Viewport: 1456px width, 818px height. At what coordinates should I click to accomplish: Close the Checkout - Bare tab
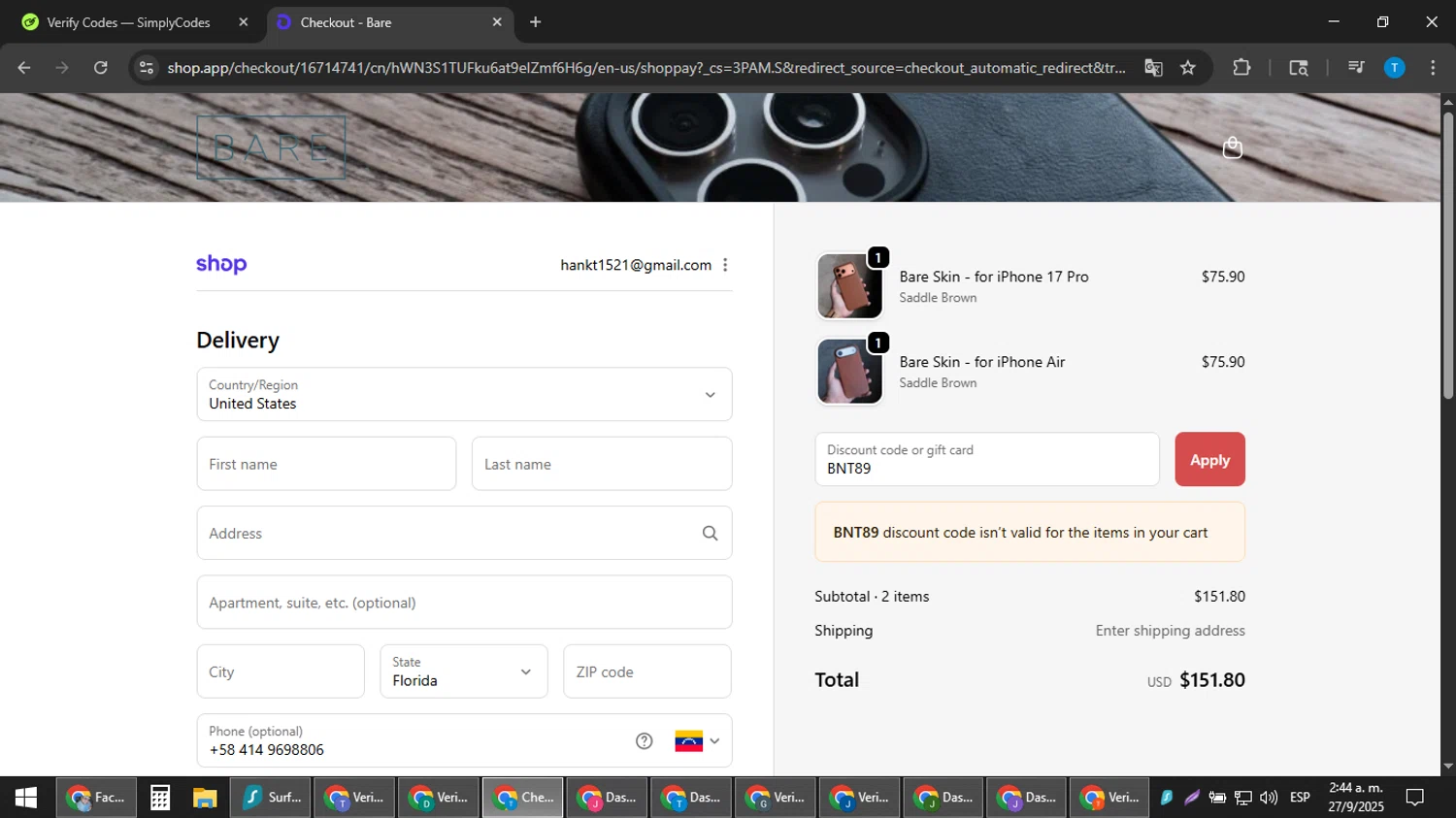[497, 22]
